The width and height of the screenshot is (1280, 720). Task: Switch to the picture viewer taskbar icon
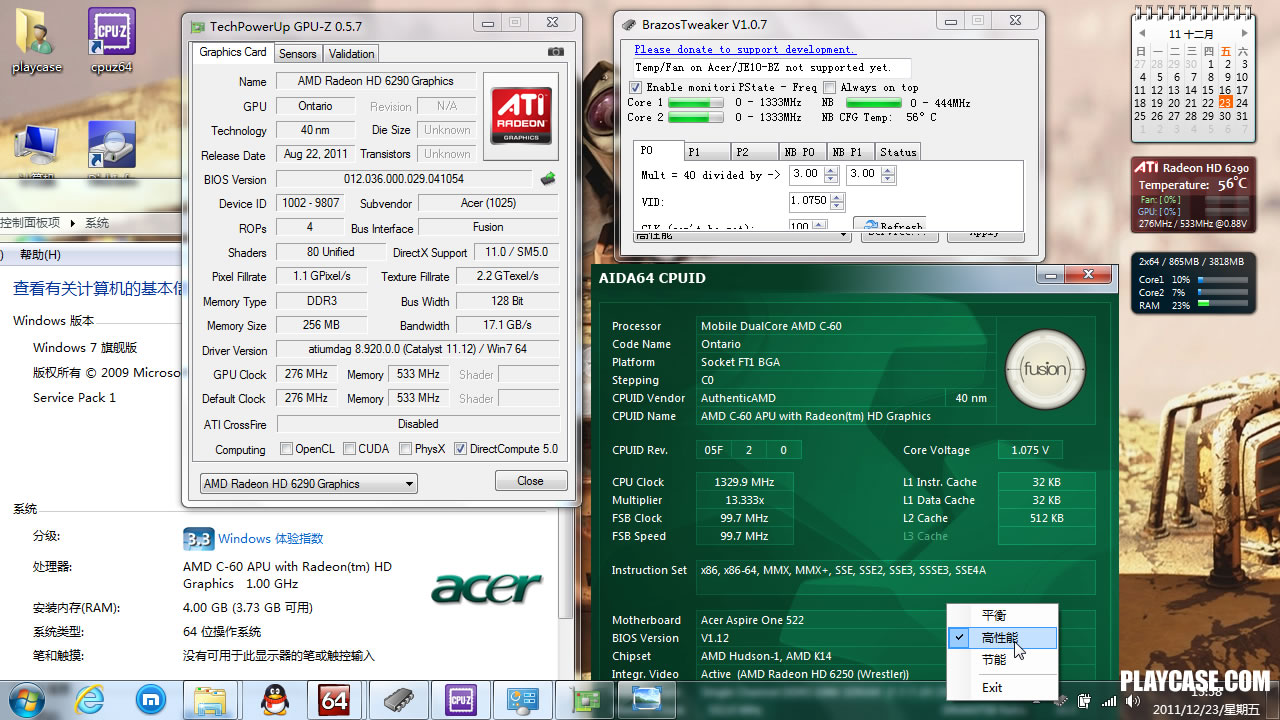[646, 699]
